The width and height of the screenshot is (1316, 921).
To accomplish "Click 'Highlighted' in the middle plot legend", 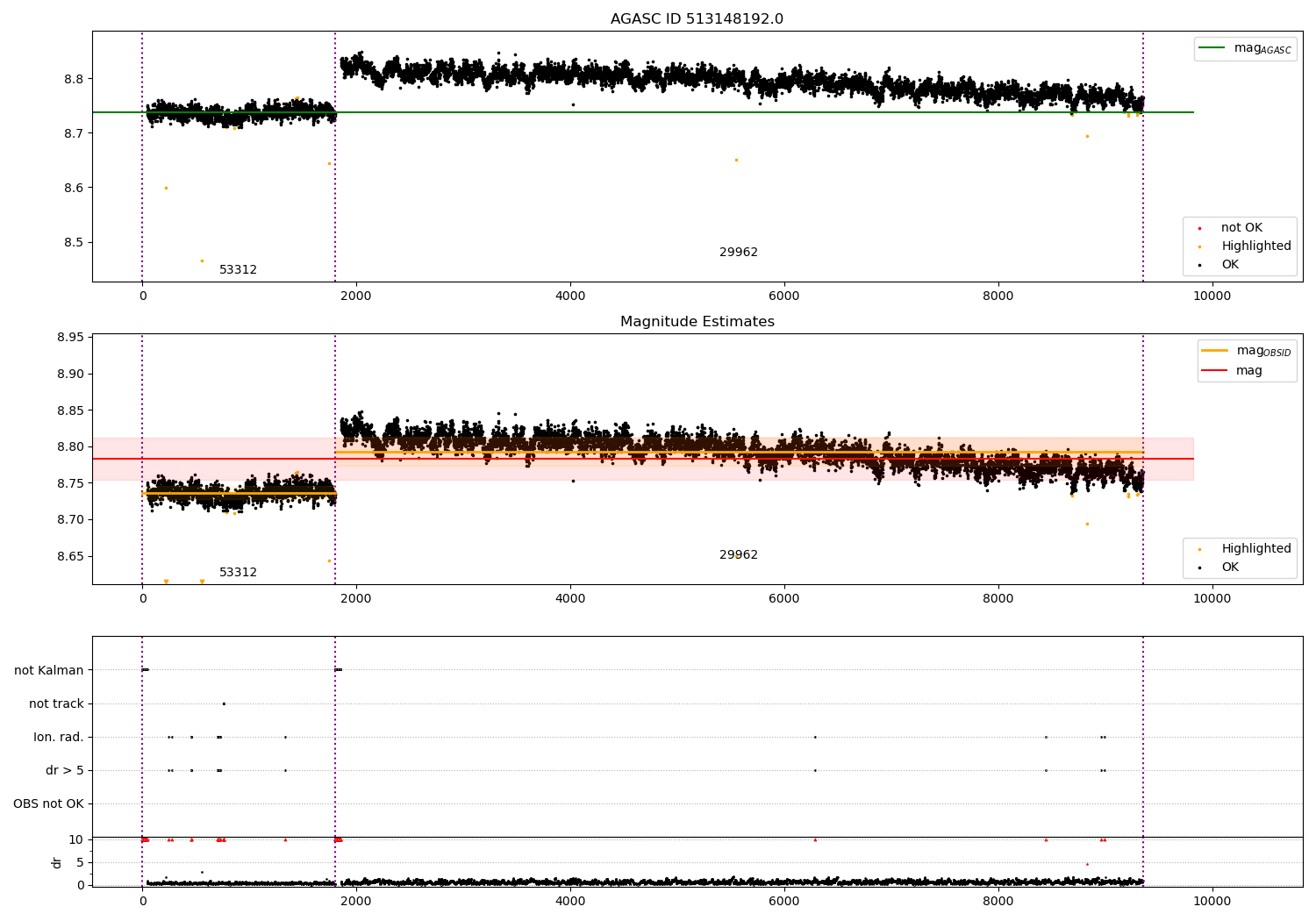I will coord(1256,549).
